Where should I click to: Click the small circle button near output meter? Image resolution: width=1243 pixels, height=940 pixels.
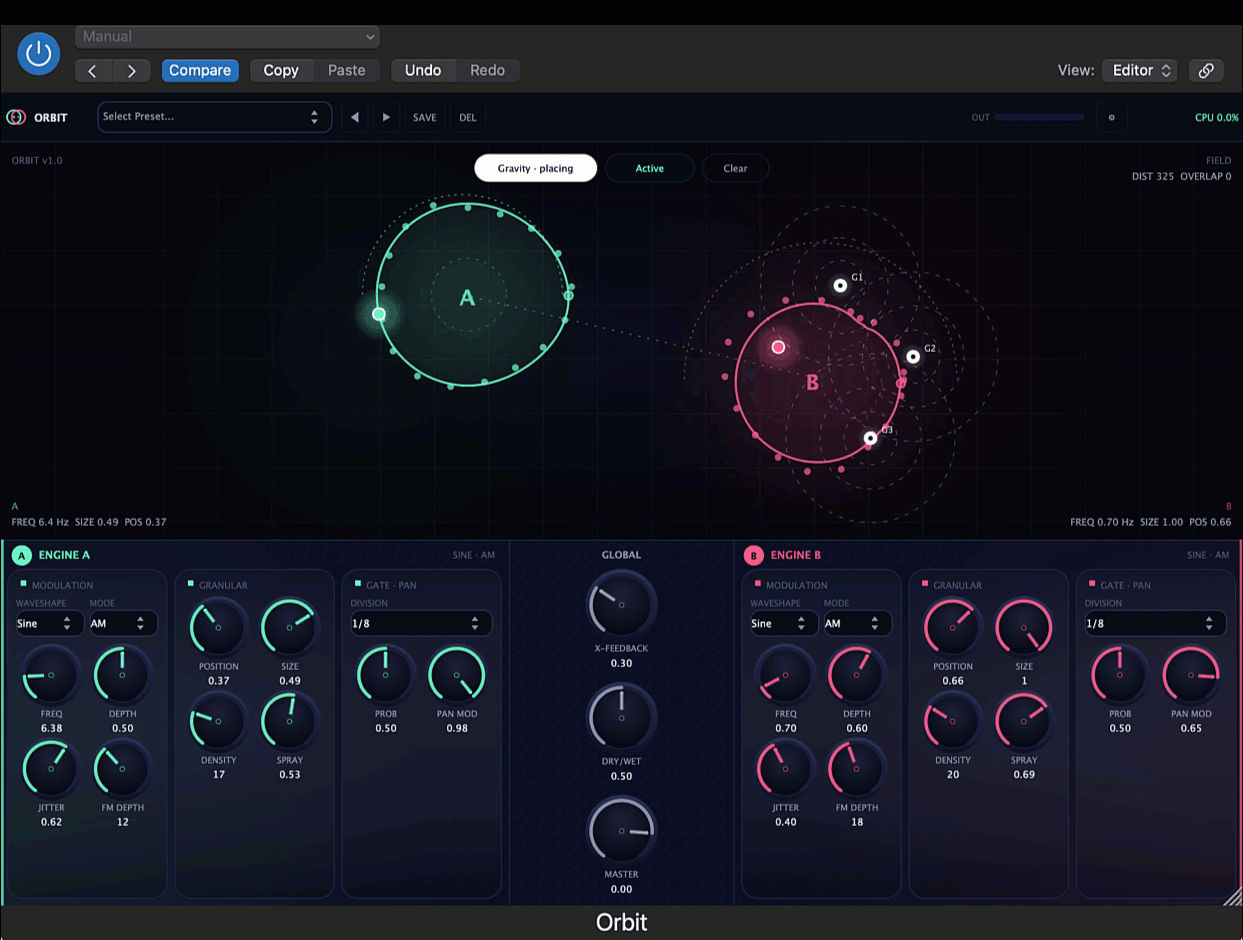[x=1111, y=117]
